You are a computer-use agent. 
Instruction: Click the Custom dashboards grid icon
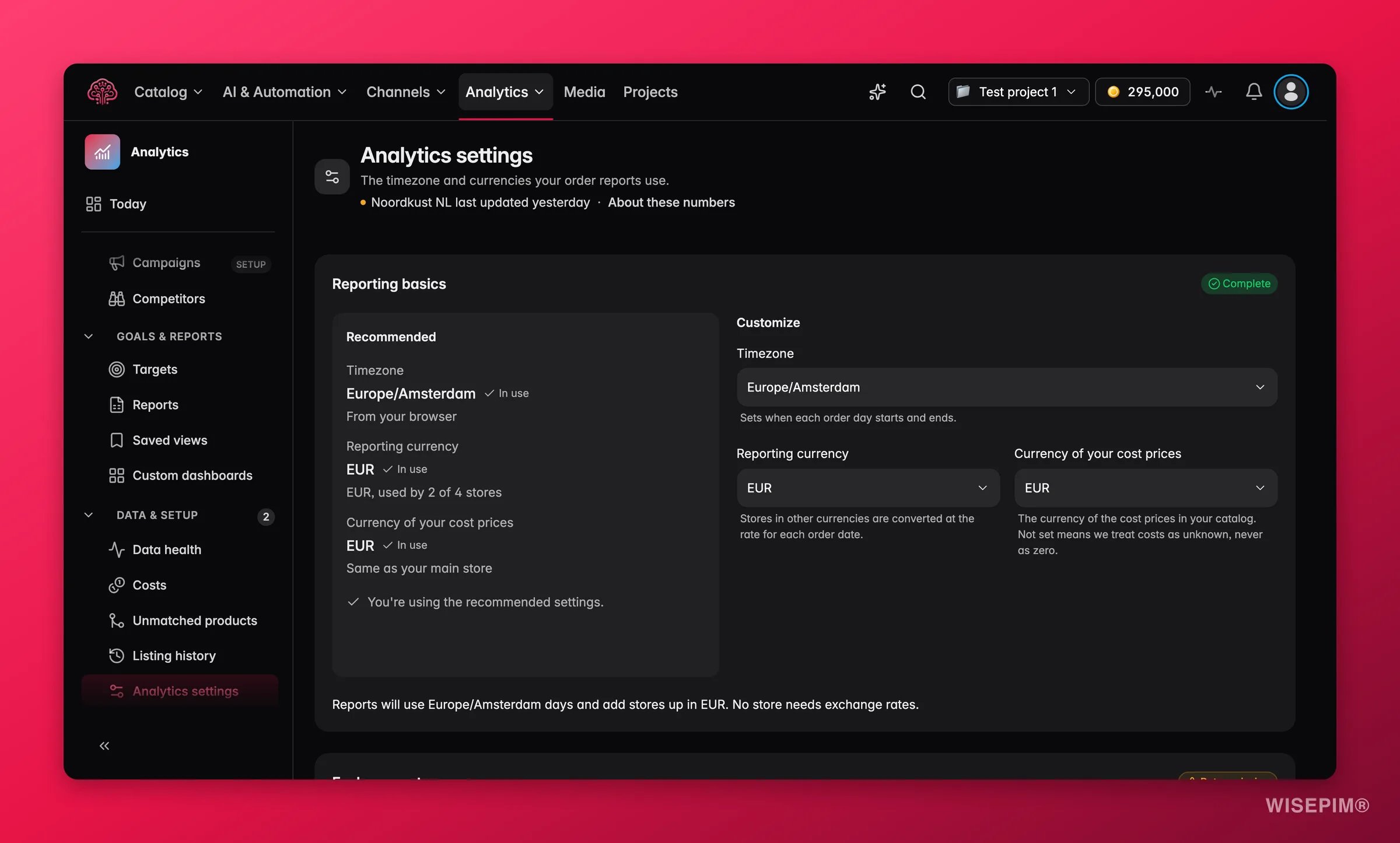117,475
